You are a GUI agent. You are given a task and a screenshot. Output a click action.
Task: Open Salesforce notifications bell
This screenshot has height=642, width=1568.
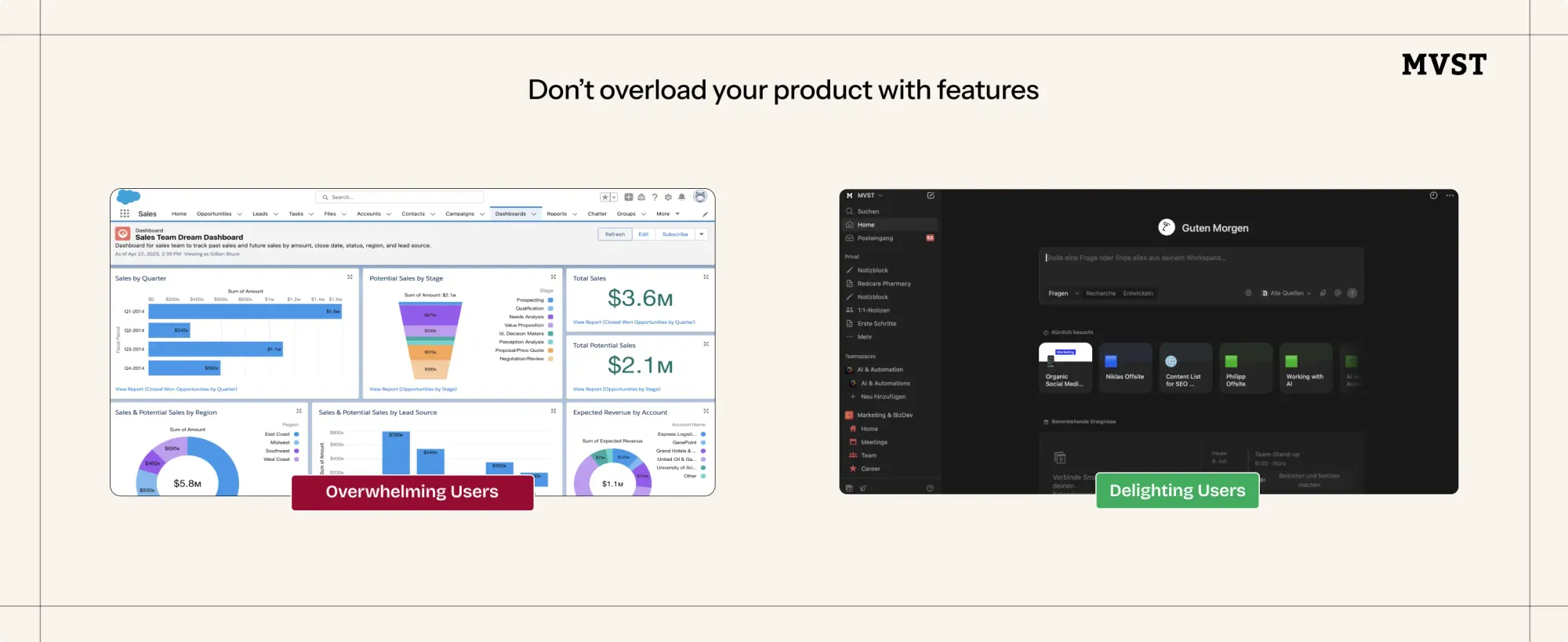pos(681,198)
